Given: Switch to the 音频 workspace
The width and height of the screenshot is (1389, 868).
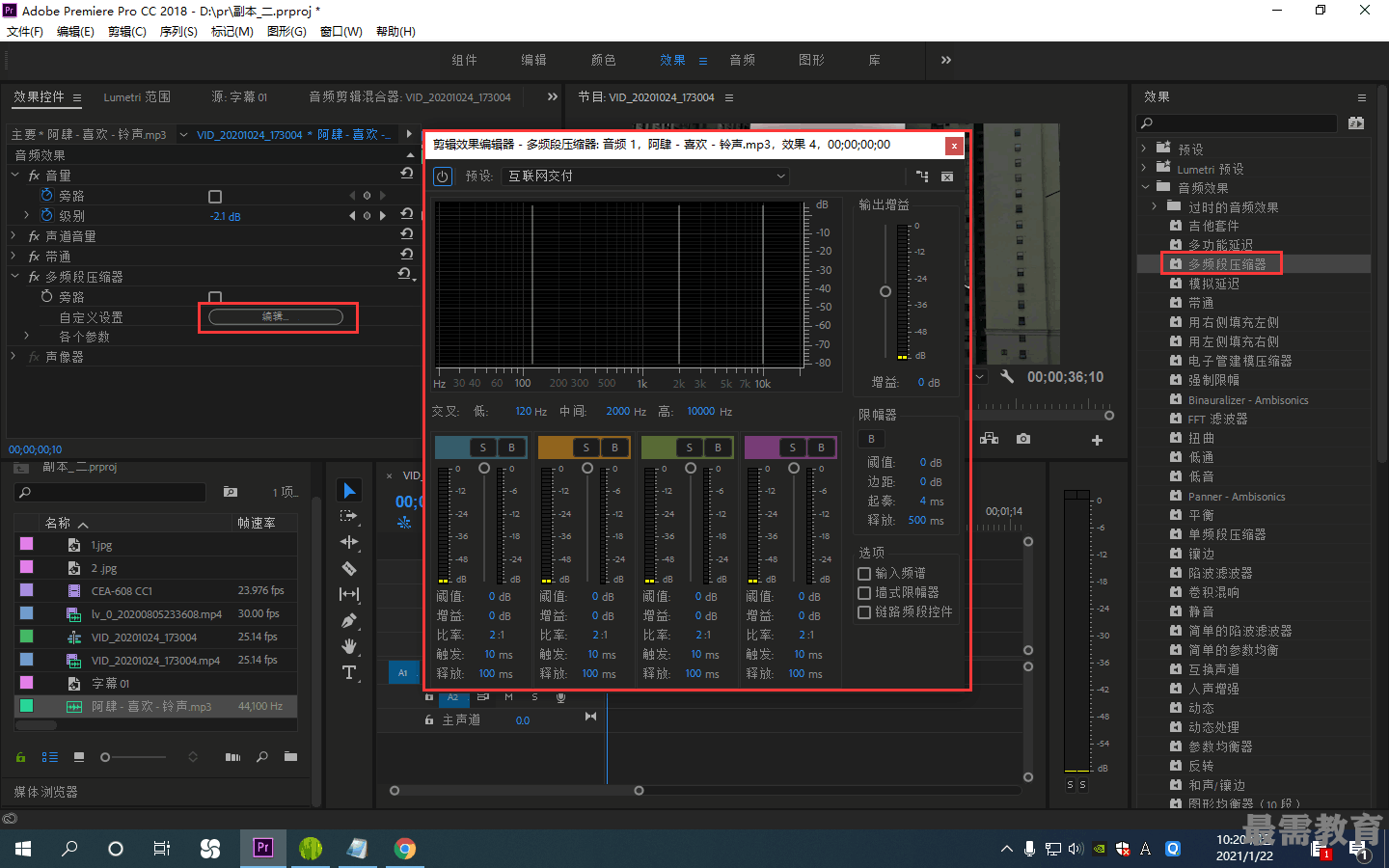Looking at the screenshot, I should 742,60.
